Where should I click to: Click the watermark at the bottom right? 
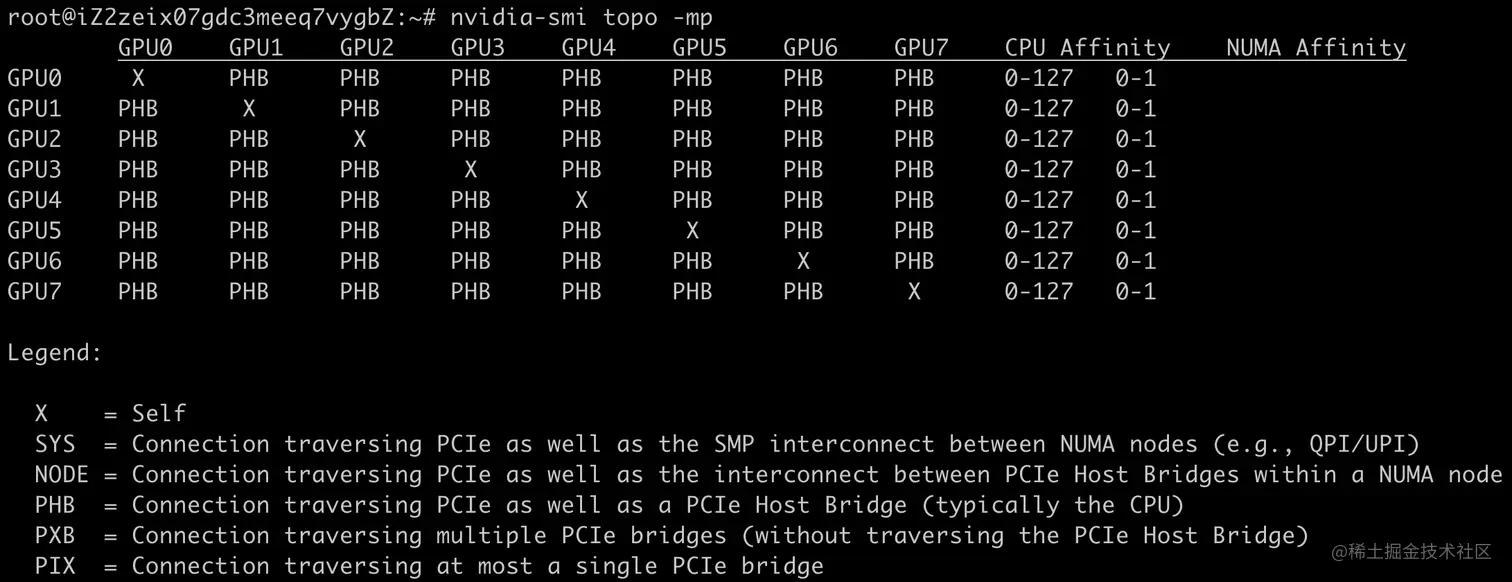pyautogui.click(x=1411, y=551)
